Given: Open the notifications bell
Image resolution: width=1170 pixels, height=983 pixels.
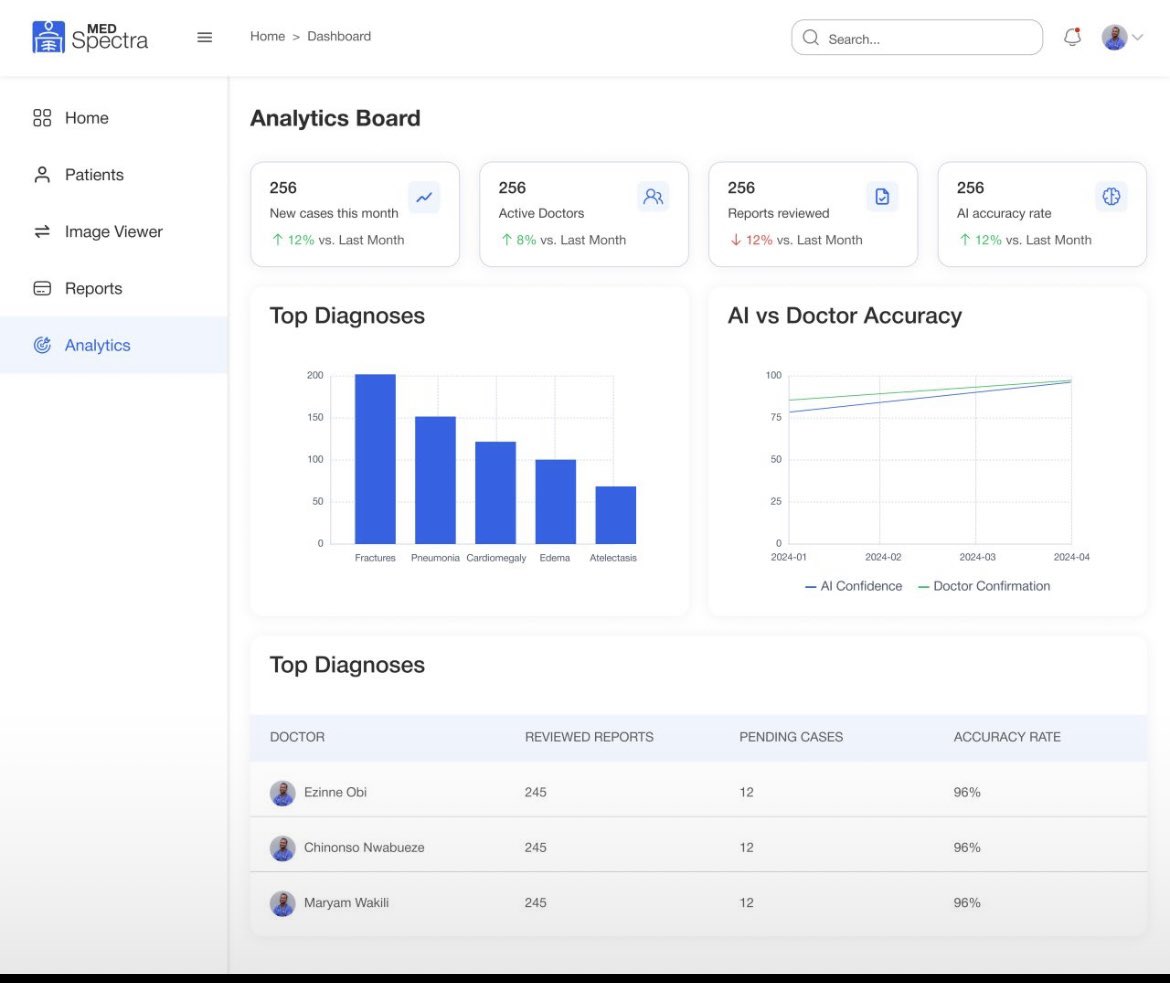Looking at the screenshot, I should click(x=1072, y=37).
